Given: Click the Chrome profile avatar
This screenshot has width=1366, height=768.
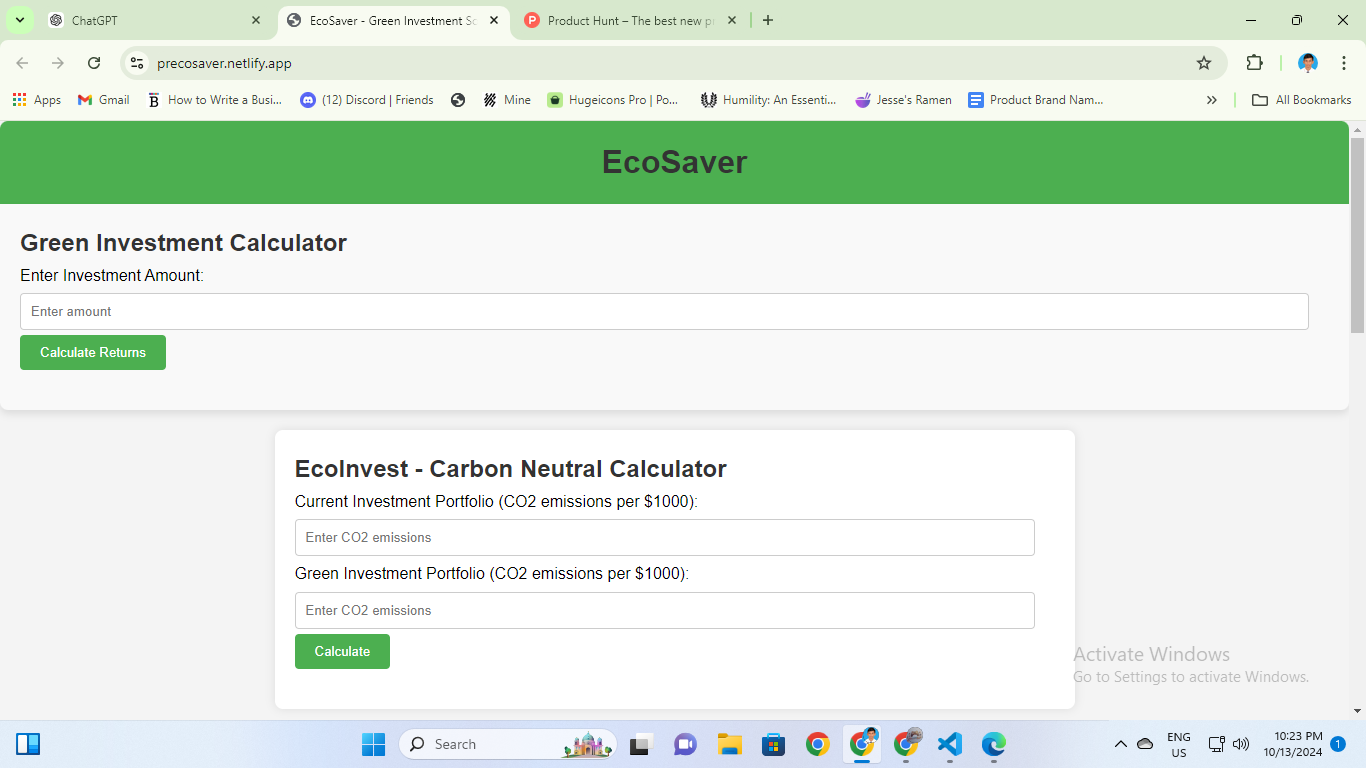Looking at the screenshot, I should click(1307, 62).
